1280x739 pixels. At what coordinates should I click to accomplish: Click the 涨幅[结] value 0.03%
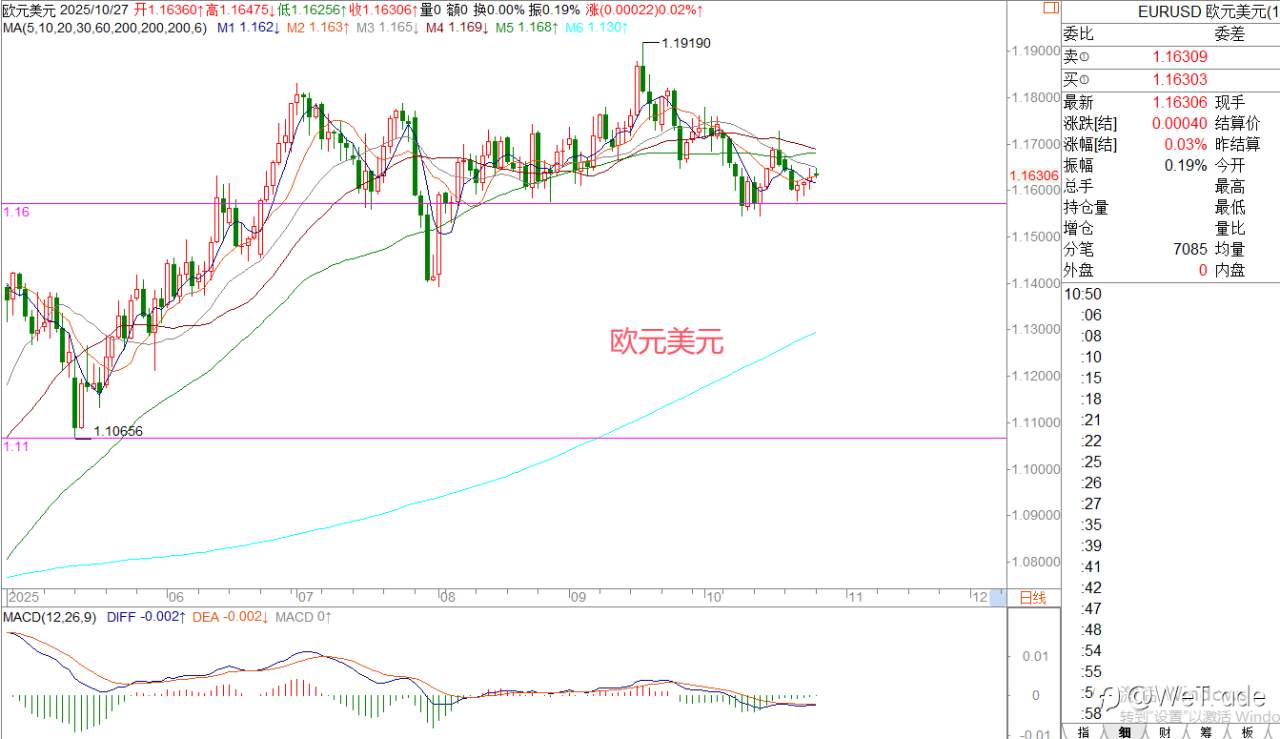(1186, 144)
